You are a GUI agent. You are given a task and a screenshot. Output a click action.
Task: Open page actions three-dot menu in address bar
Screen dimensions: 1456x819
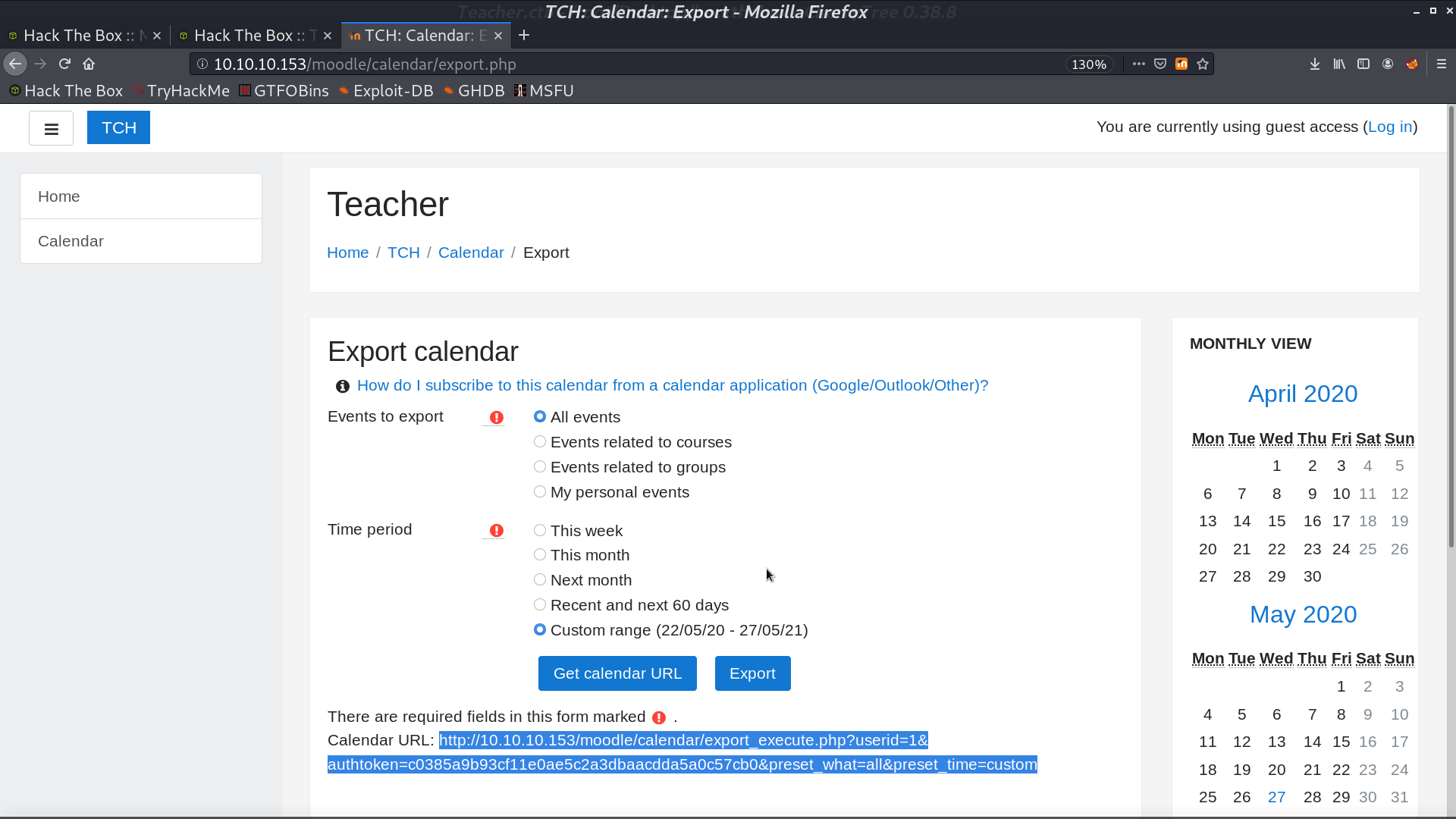click(x=1138, y=64)
